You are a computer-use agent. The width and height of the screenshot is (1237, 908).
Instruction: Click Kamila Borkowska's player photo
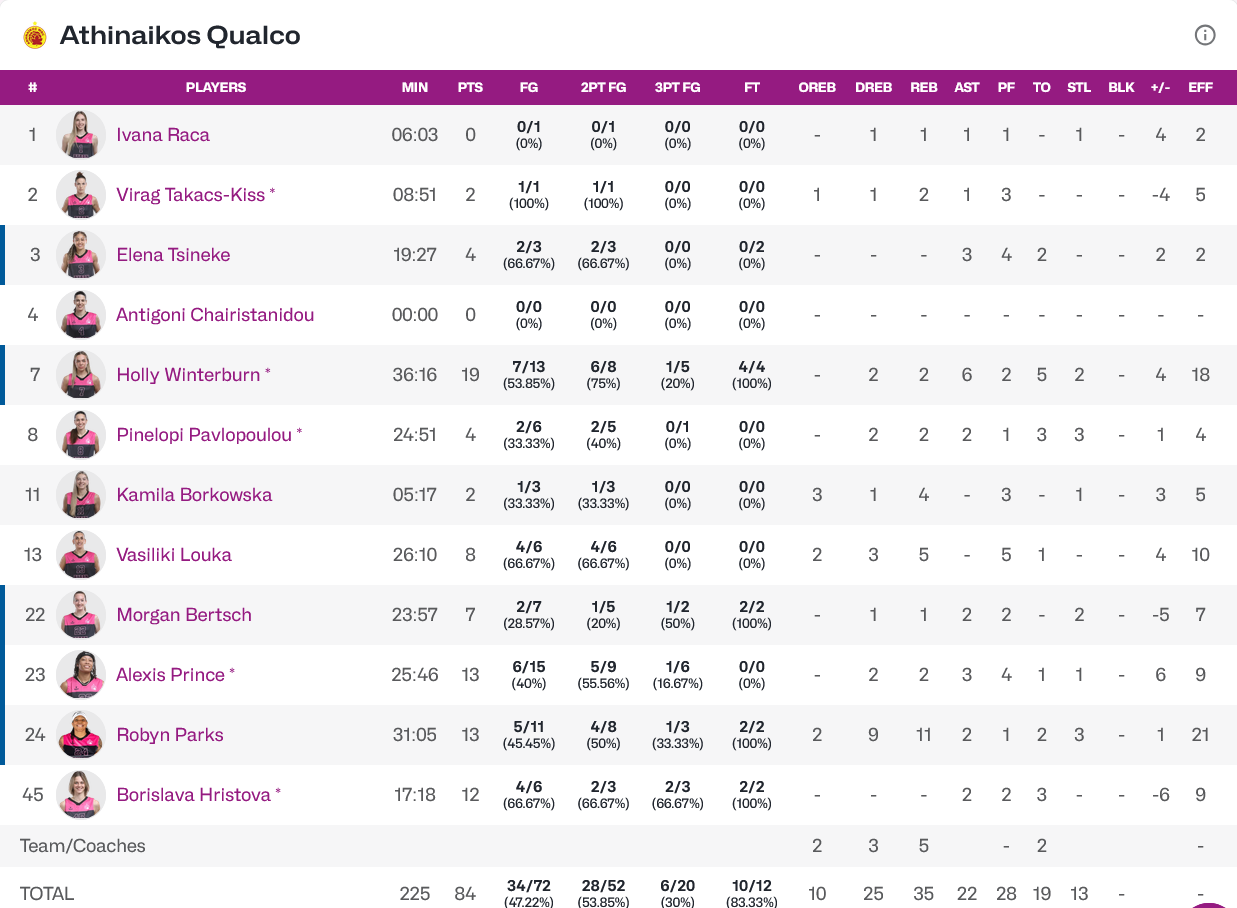[81, 495]
